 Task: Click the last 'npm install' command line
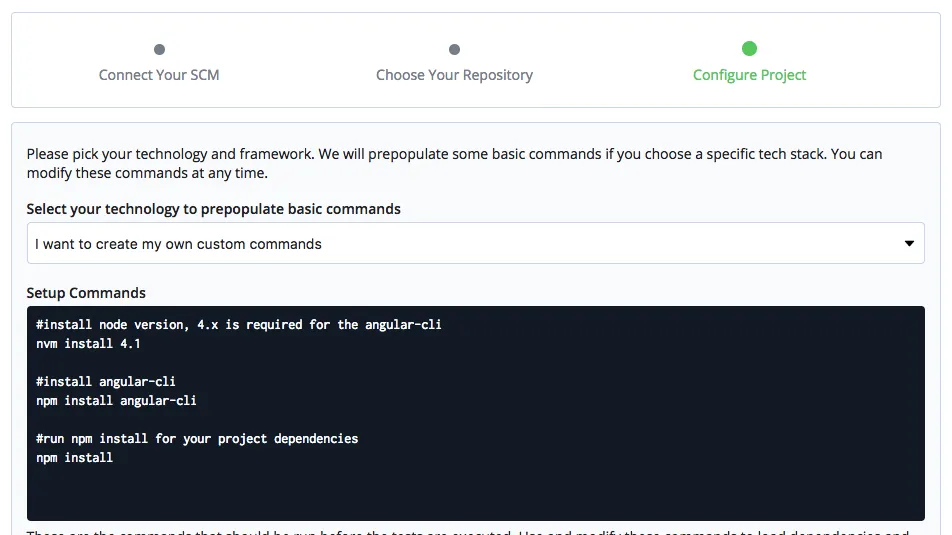74,457
